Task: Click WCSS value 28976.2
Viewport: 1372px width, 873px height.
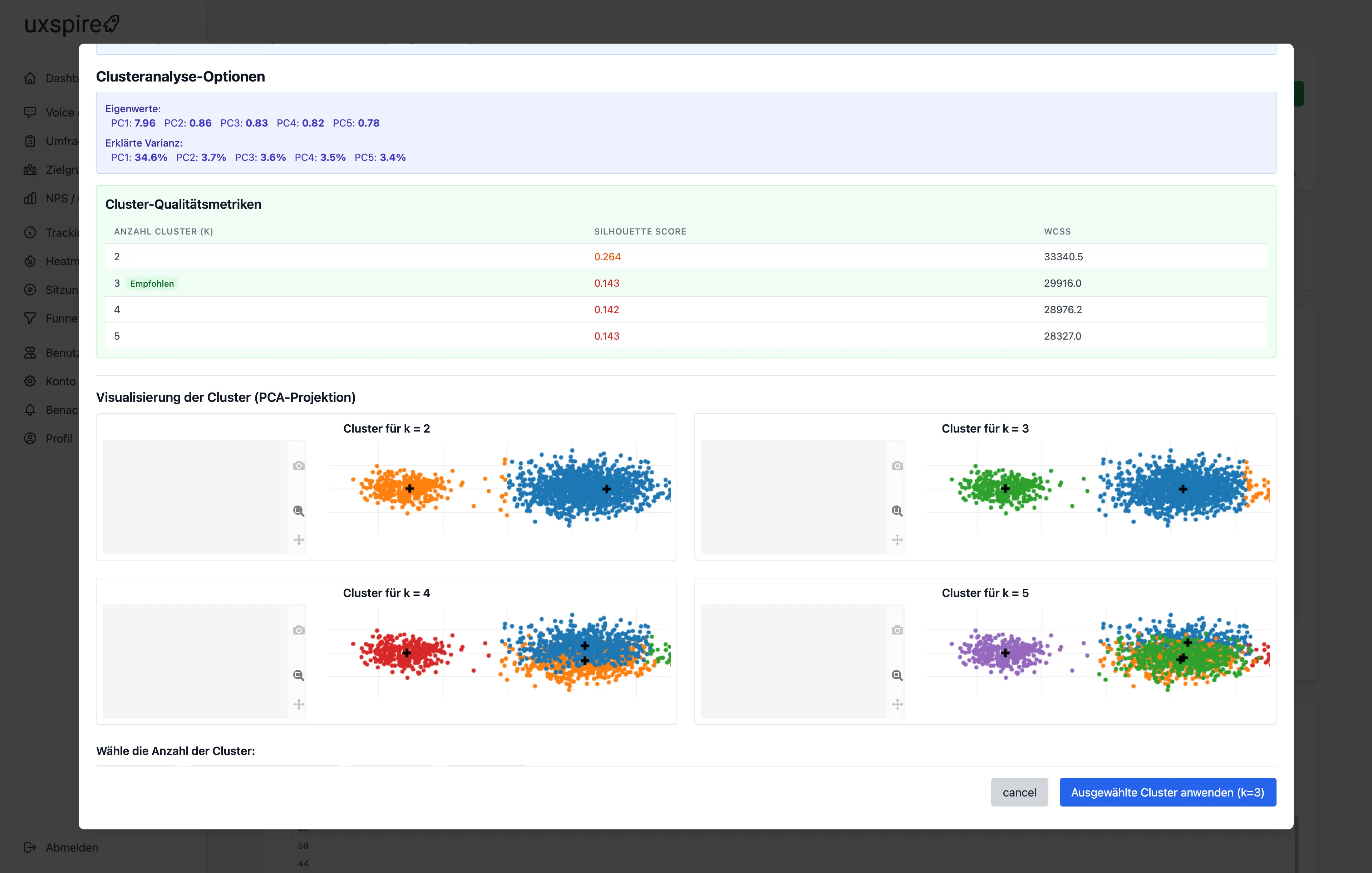Action: pos(1063,310)
